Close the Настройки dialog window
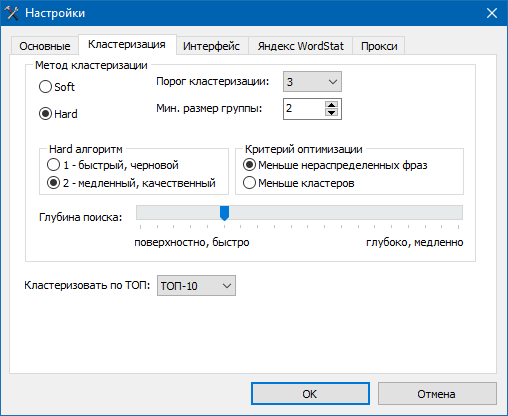This screenshot has height=416, width=508. (492, 13)
